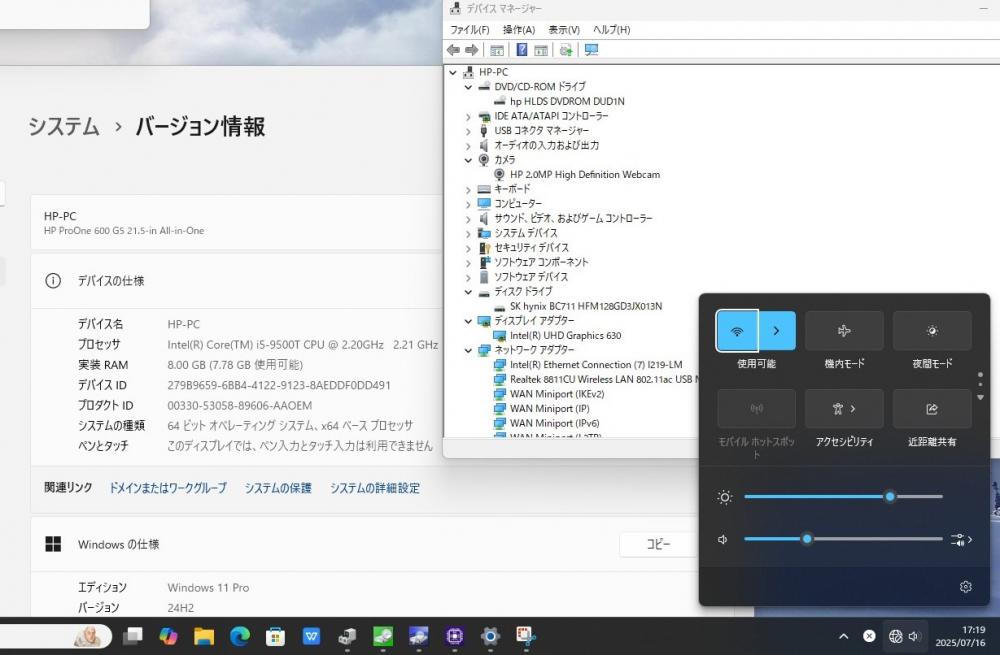Click the brightness slider handle
Image resolution: width=1000 pixels, height=655 pixels.
(890, 496)
